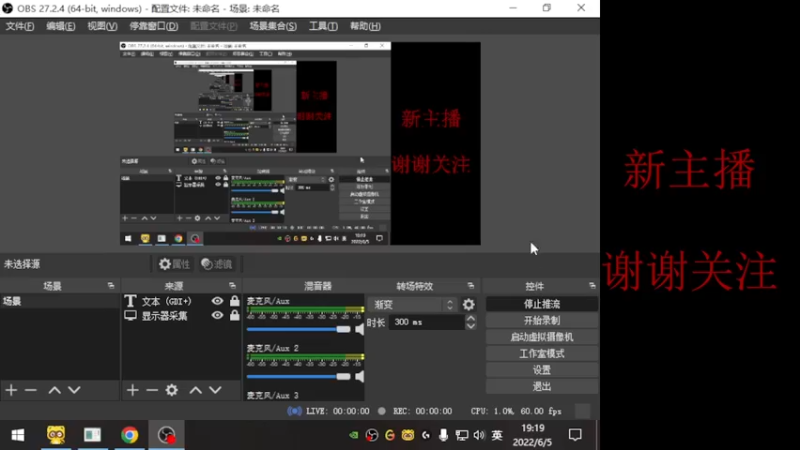This screenshot has width=800, height=450.
Task: Increase 时长 duration with up stepper
Action: [471, 318]
